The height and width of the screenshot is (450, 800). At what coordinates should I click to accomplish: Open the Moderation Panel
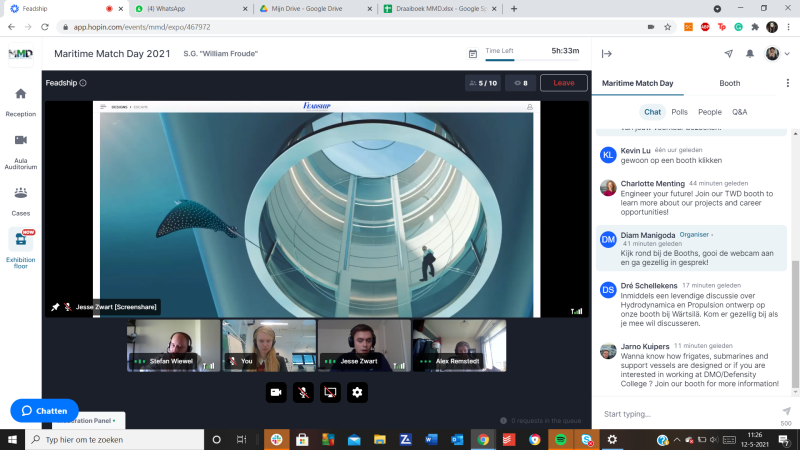[88, 420]
